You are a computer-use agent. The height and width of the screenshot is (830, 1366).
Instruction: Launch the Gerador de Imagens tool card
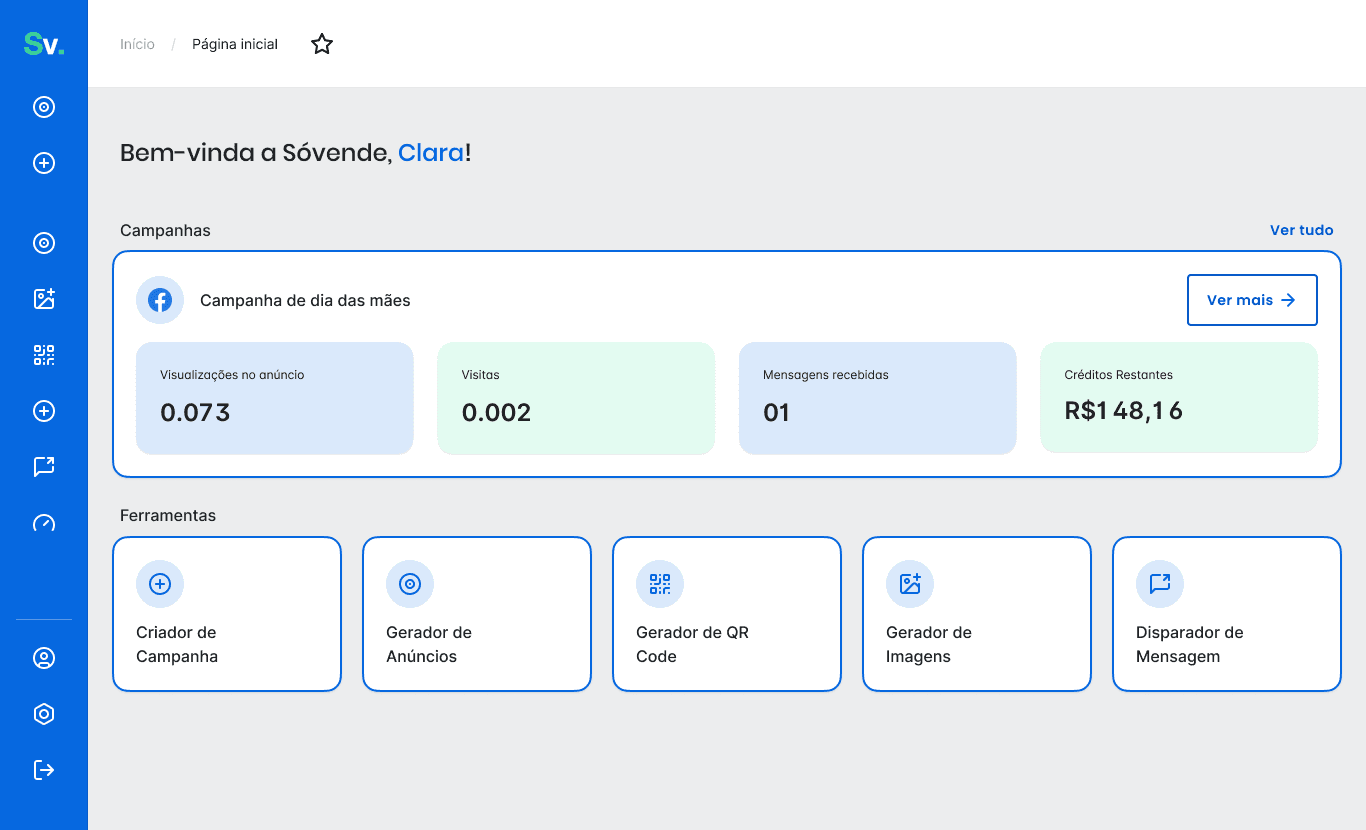(x=977, y=614)
